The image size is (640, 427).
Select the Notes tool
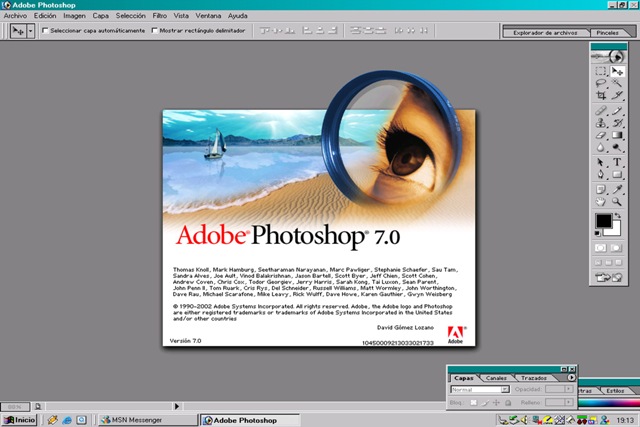pos(600,189)
